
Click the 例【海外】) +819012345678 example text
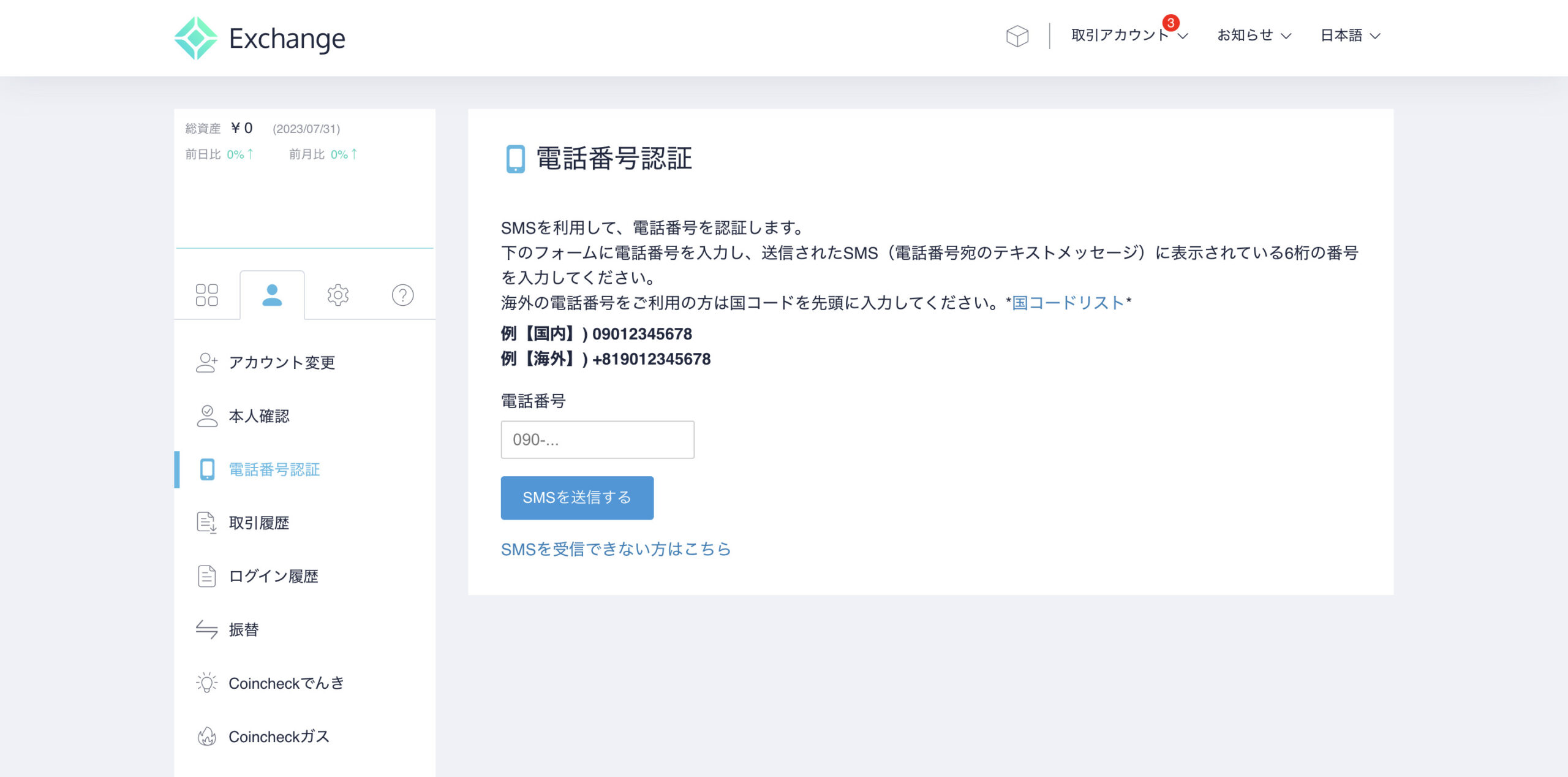click(x=606, y=359)
